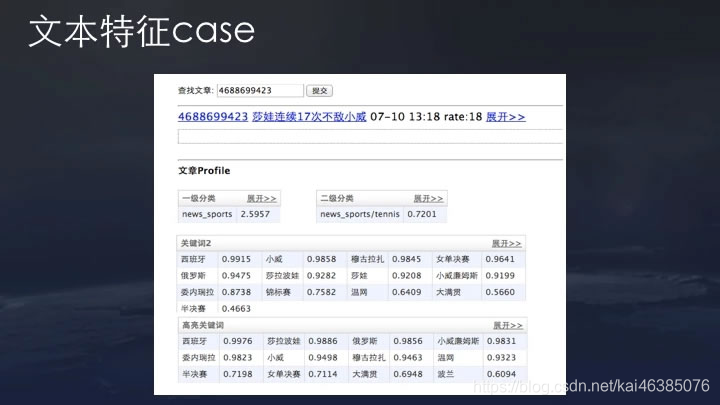The image size is (720, 405).
Task: Click the 一级分类 table header label
Action: [x=198, y=198]
